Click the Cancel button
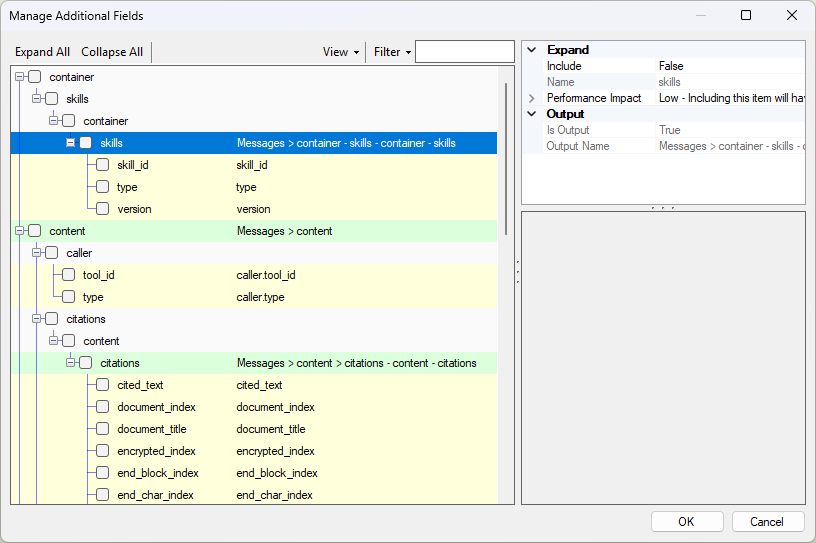Viewport: 816px width, 543px height. [x=768, y=522]
